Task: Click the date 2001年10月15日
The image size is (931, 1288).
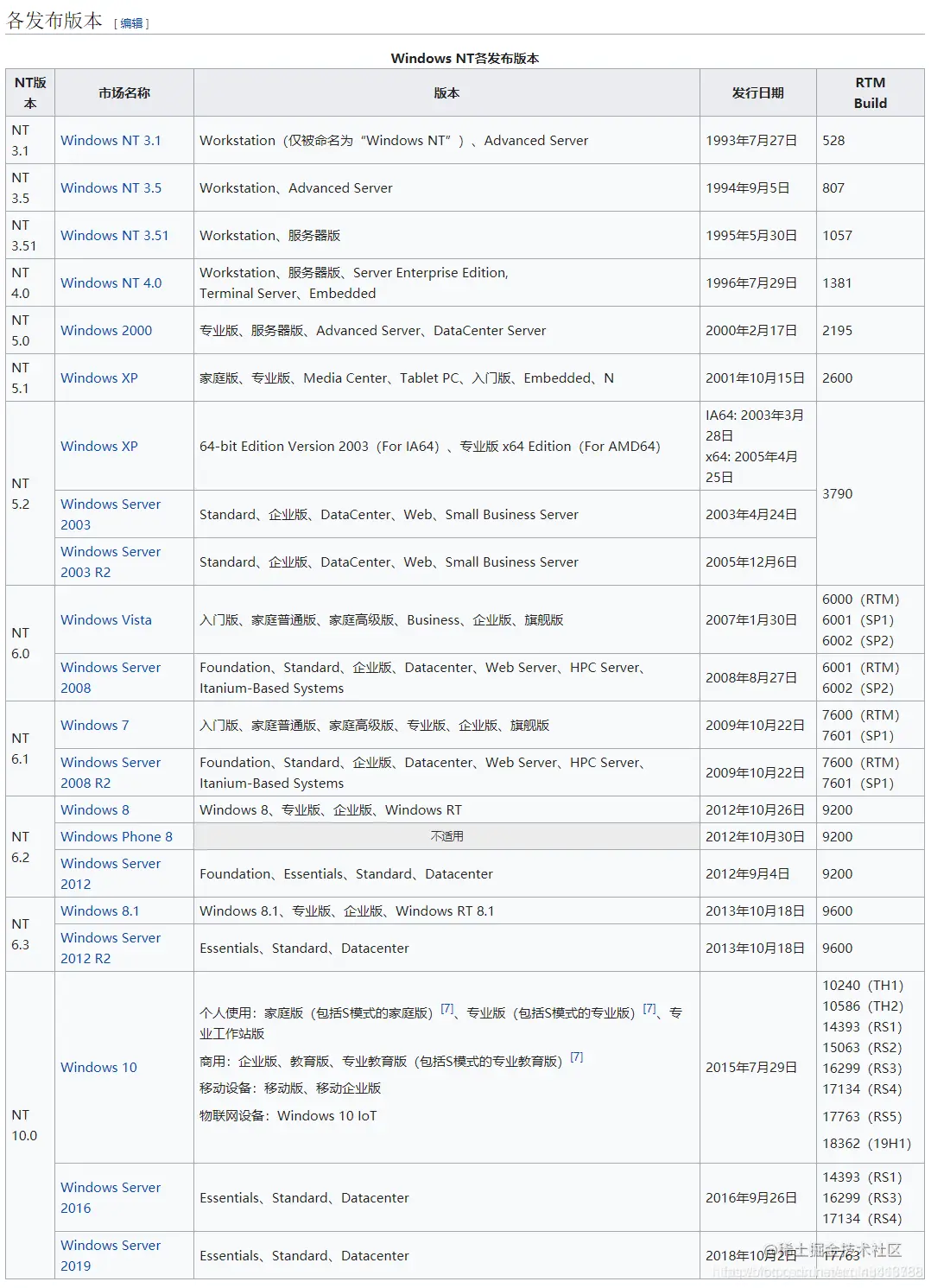Action: pos(755,378)
